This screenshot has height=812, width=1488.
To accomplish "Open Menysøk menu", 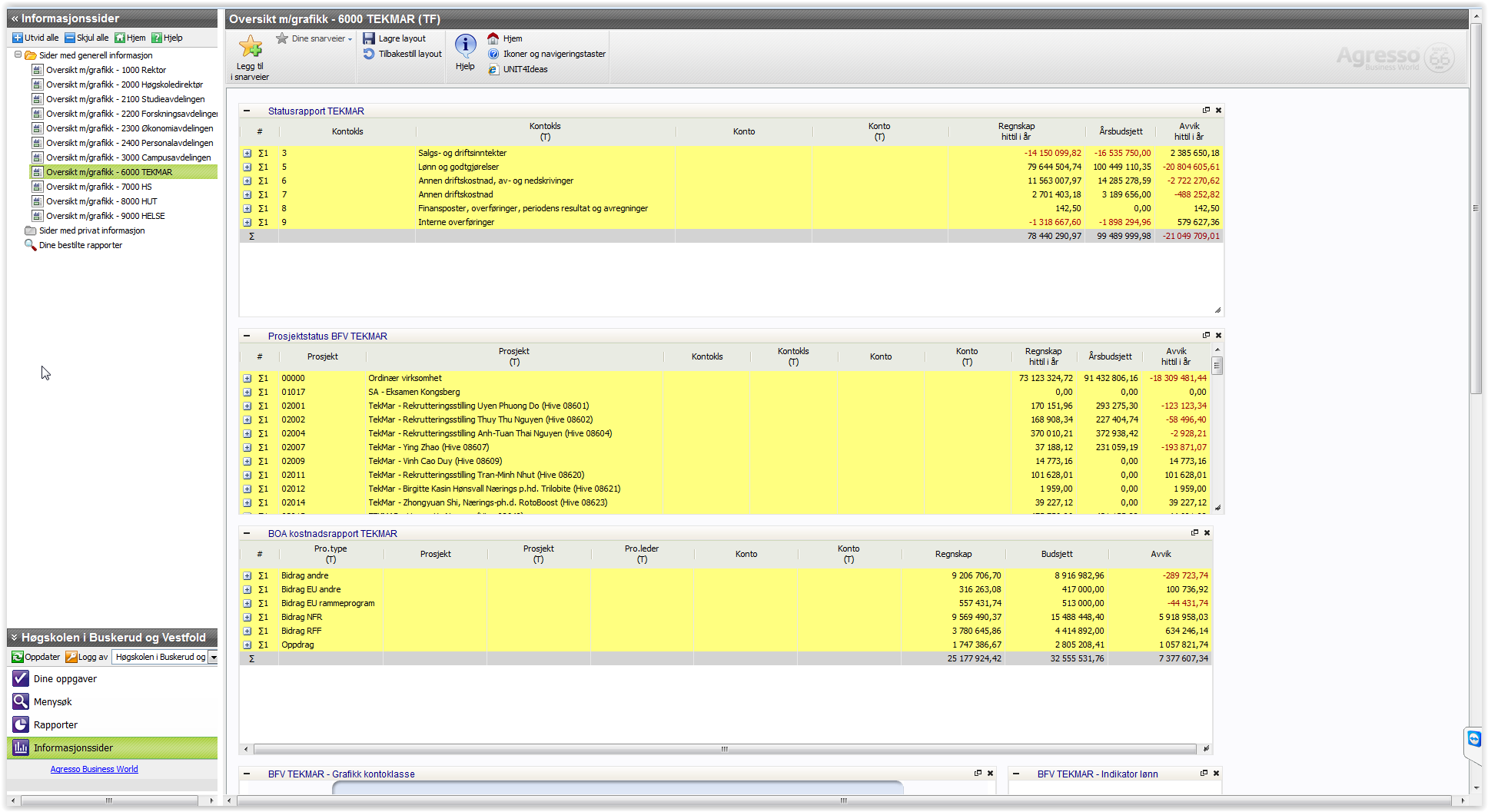I will (x=112, y=702).
